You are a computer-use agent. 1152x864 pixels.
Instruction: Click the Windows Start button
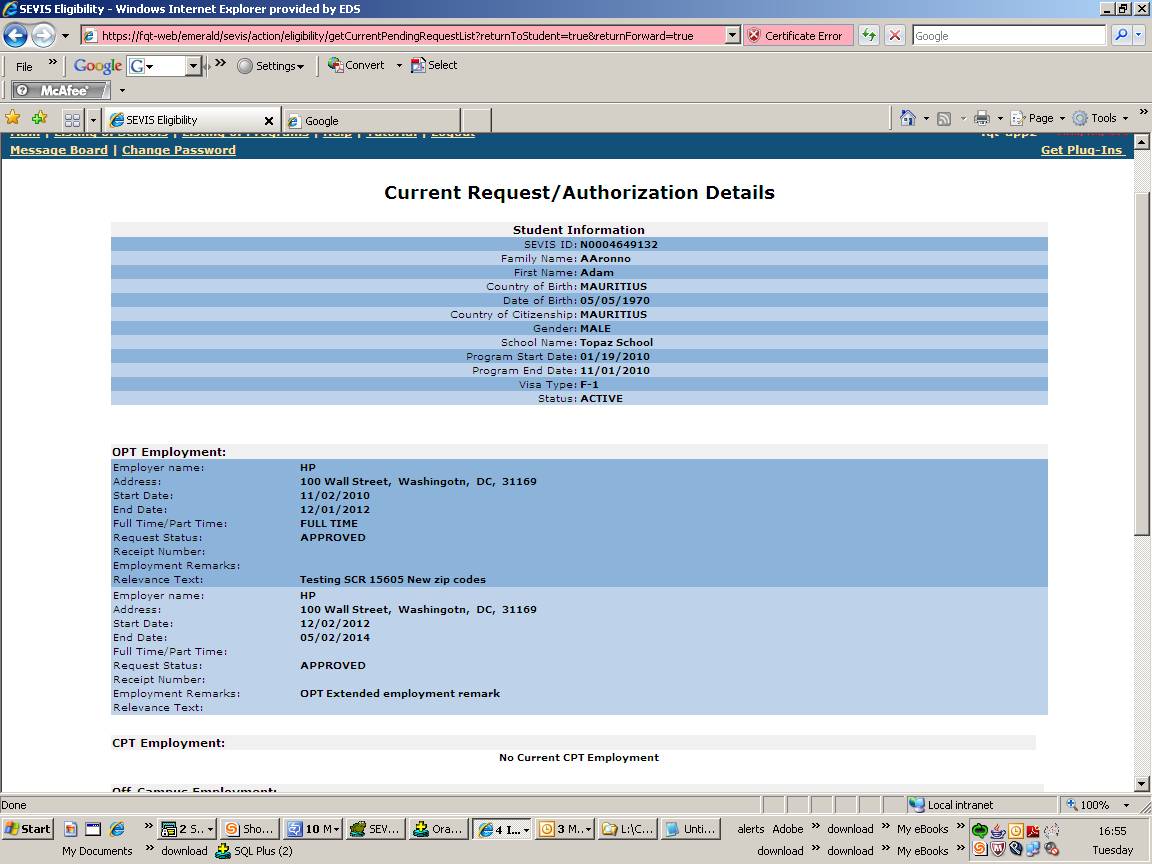tap(27, 829)
